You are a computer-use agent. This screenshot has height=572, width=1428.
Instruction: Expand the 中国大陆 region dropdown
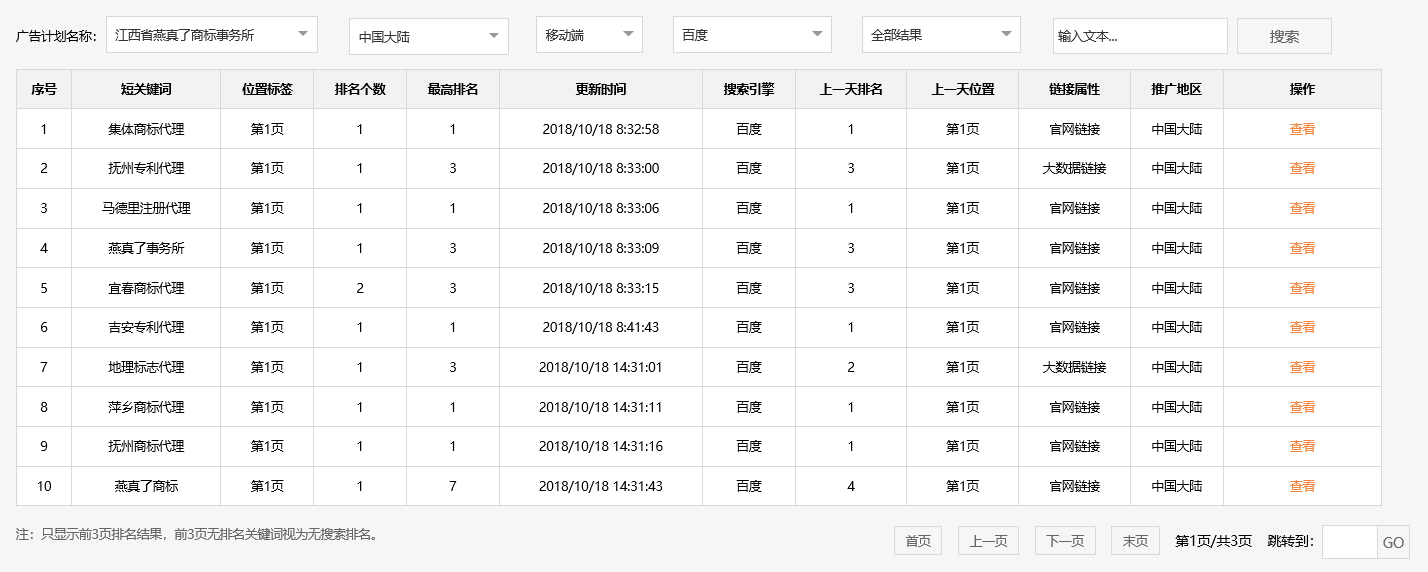(429, 37)
